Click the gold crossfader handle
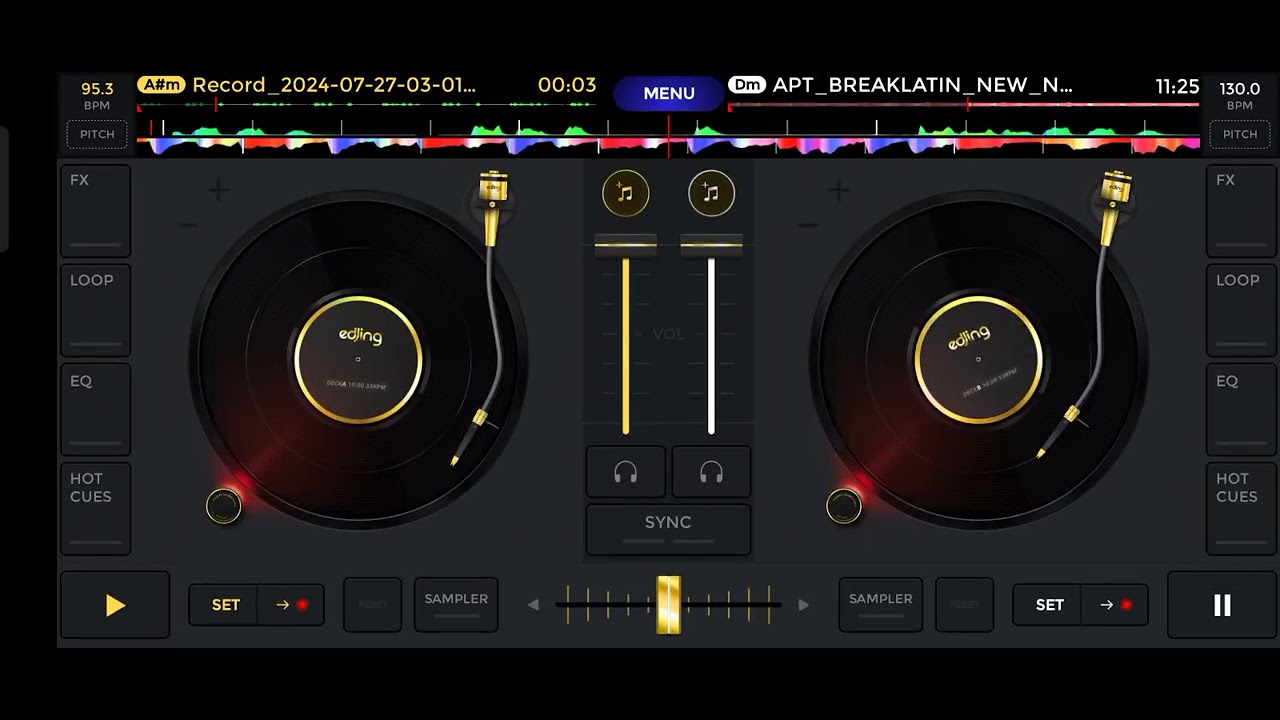This screenshot has width=1280, height=720. [x=668, y=604]
